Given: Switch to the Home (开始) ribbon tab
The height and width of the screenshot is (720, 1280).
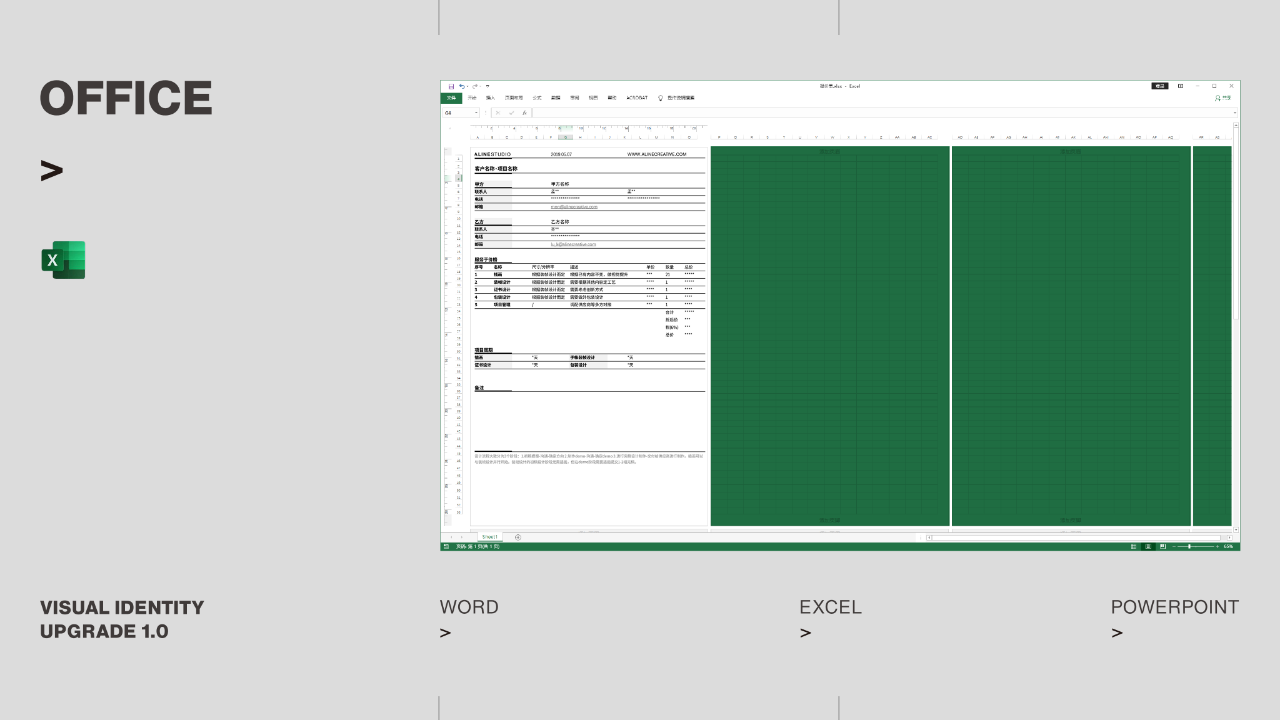Looking at the screenshot, I should click(472, 98).
